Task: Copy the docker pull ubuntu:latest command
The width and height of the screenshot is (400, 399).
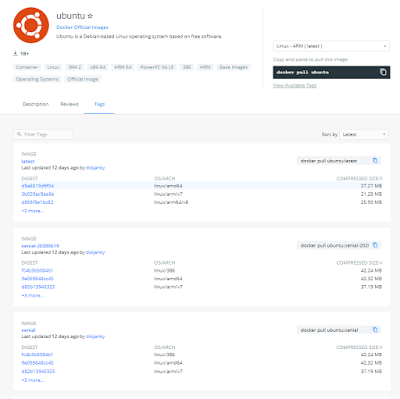Action: click(x=375, y=161)
